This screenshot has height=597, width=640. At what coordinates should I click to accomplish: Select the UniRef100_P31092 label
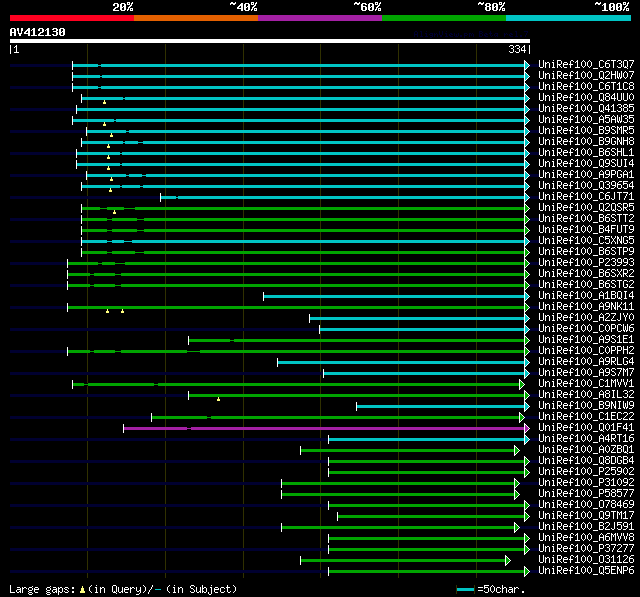(586, 483)
